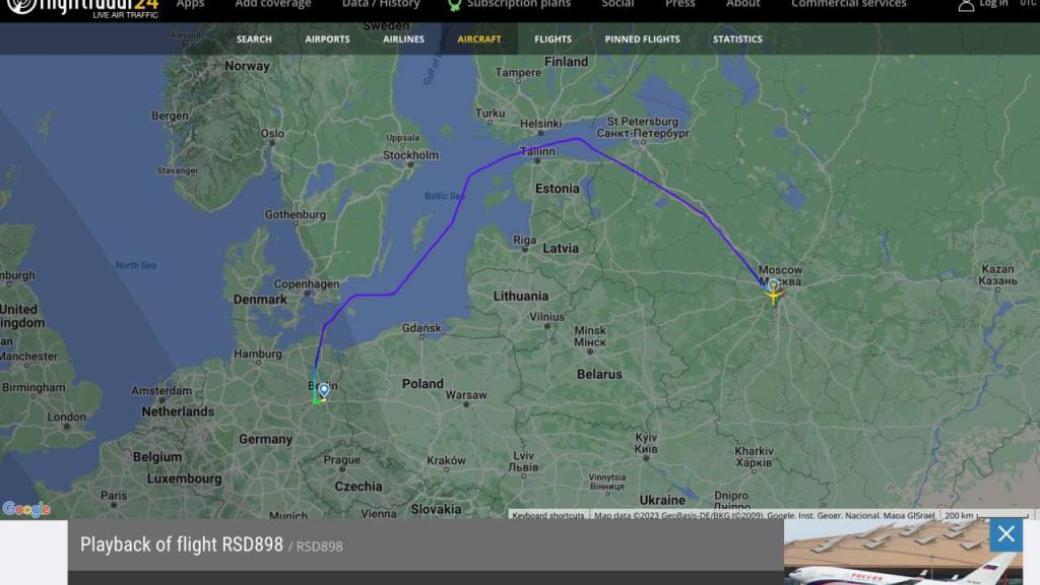Close the flight playback panel
Screen dimensions: 1040x585
1006,534
